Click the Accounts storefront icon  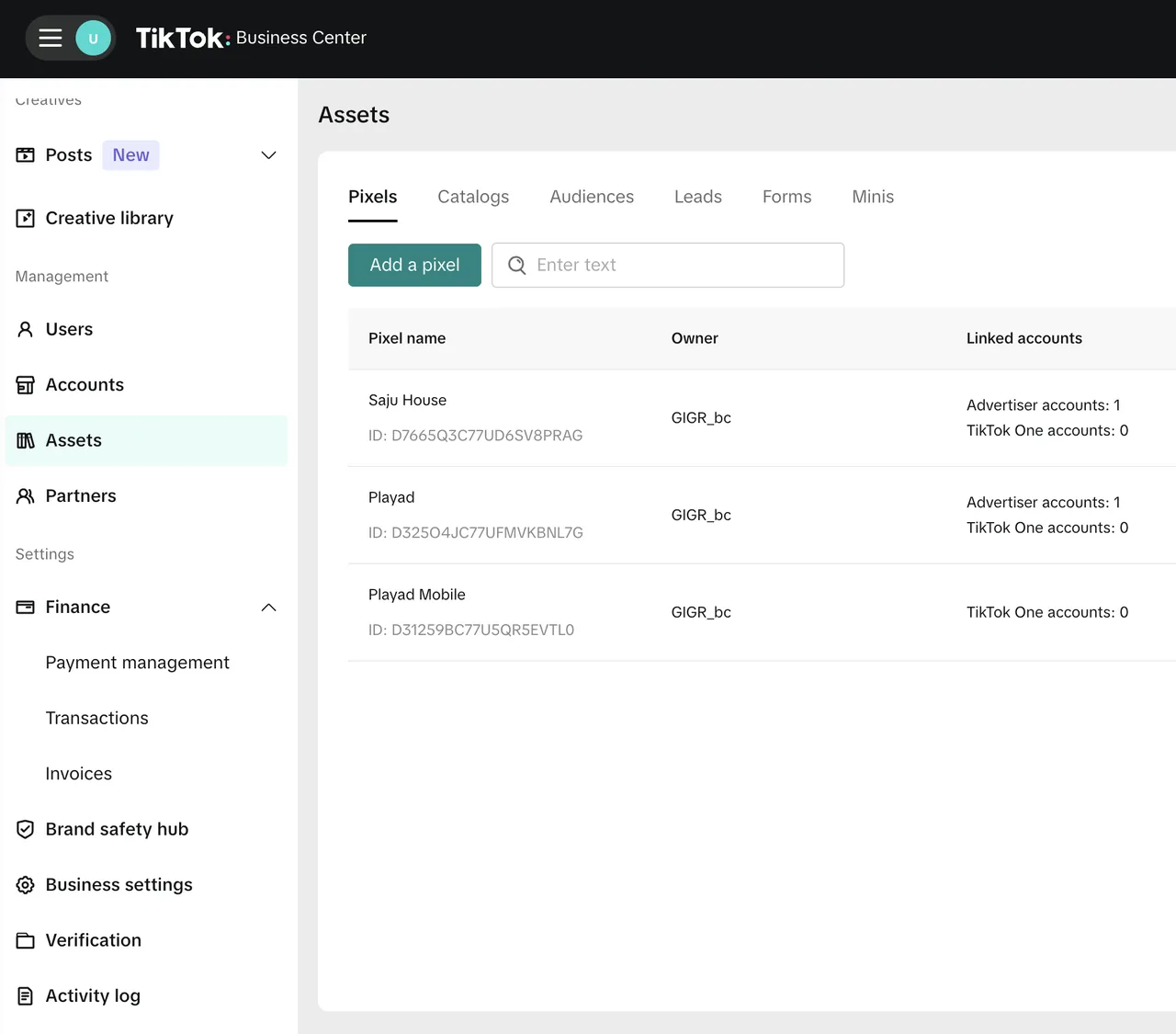(26, 385)
